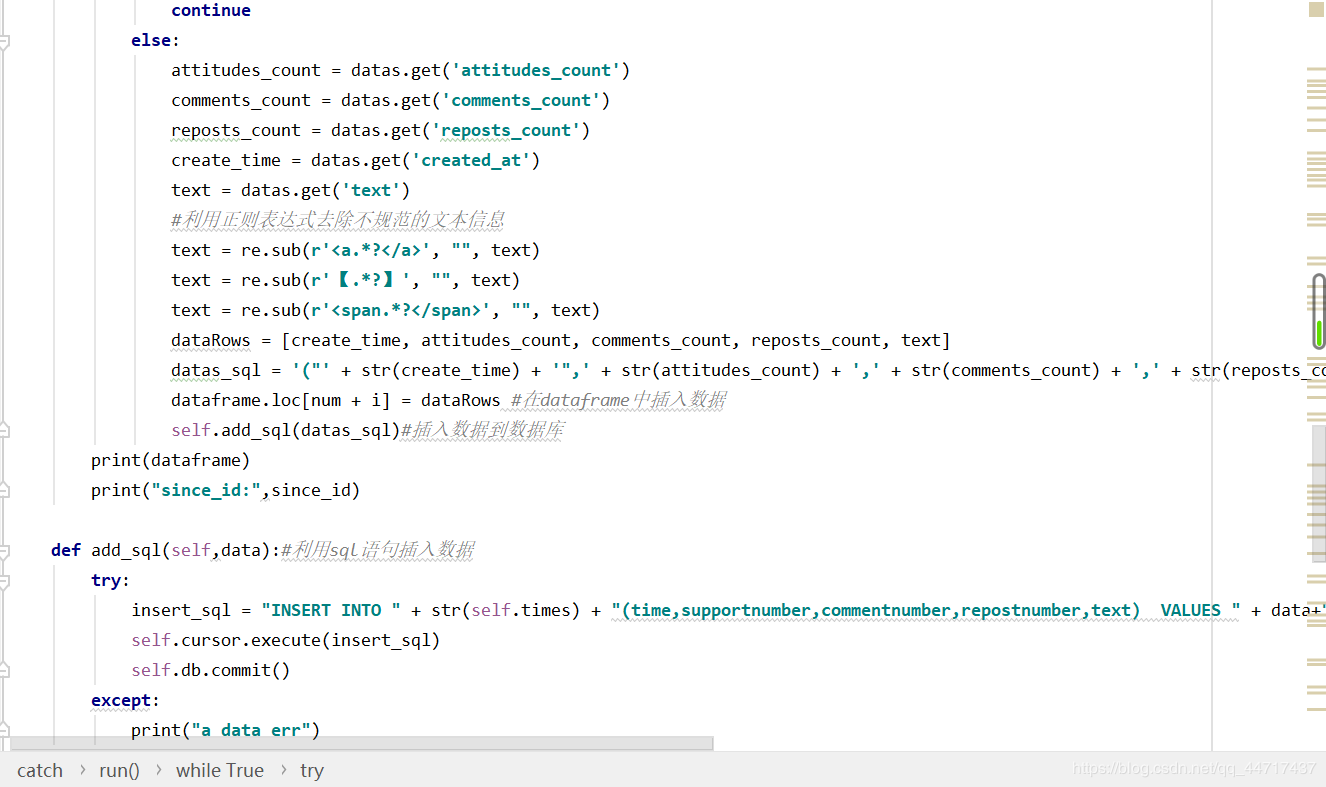Viewport: 1326px width, 787px height.
Task: Click the 'created_at' string literal
Action: click(471, 160)
